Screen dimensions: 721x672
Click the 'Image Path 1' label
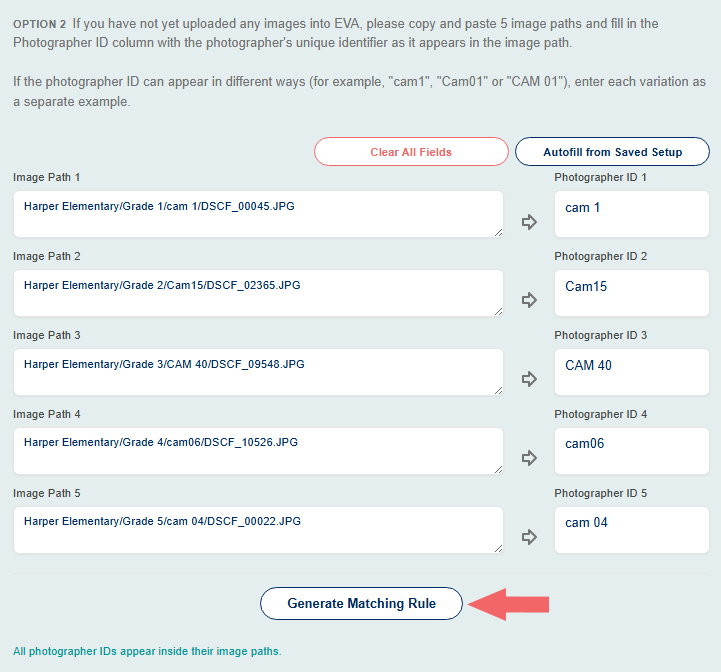[46, 177]
